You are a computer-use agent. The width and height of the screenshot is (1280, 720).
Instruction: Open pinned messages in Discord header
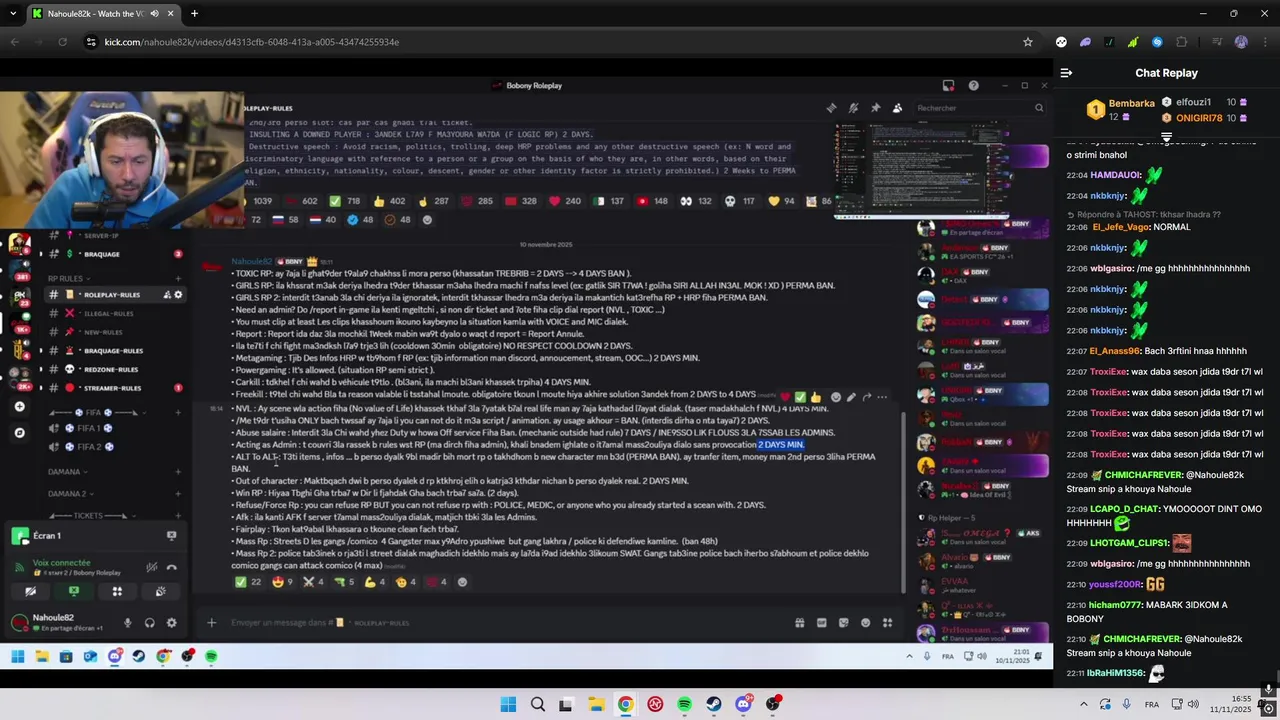(x=875, y=108)
